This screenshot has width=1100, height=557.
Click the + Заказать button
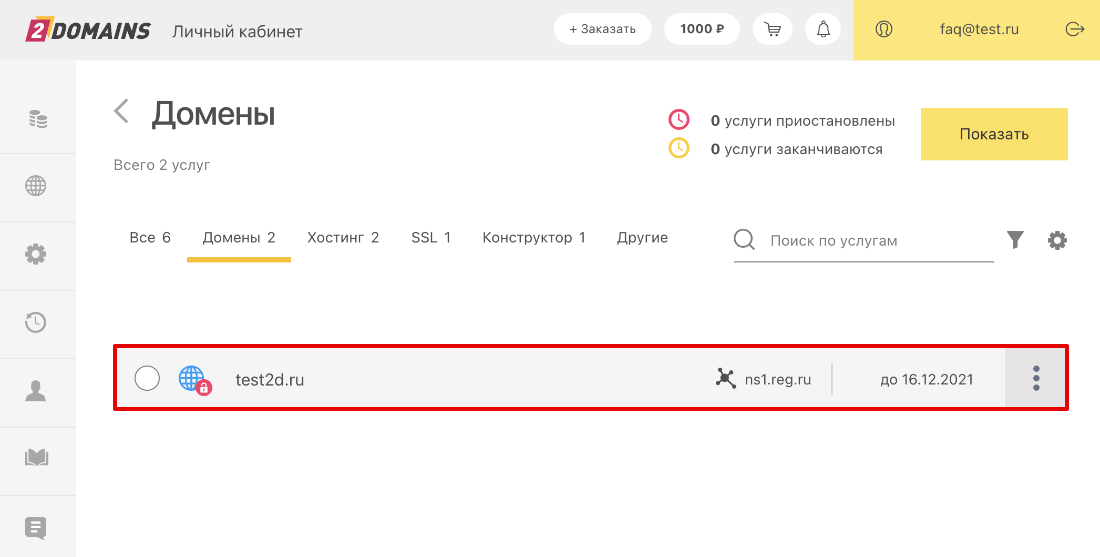603,29
